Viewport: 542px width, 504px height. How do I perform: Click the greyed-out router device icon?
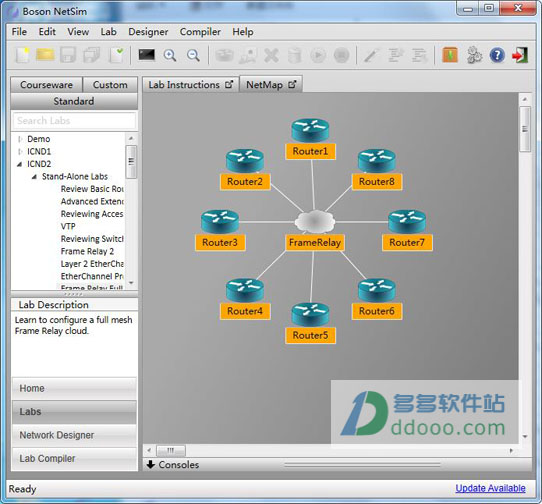point(224,55)
